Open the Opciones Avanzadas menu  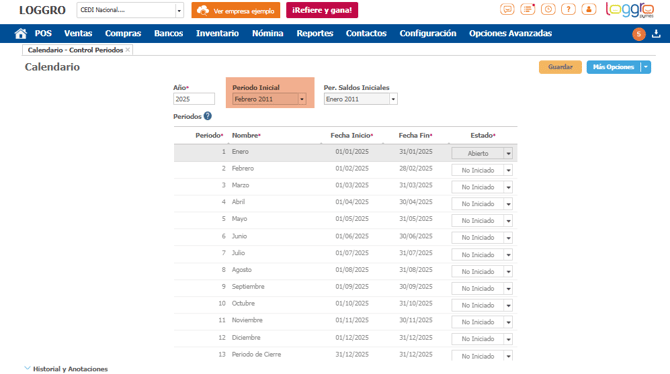(x=511, y=33)
